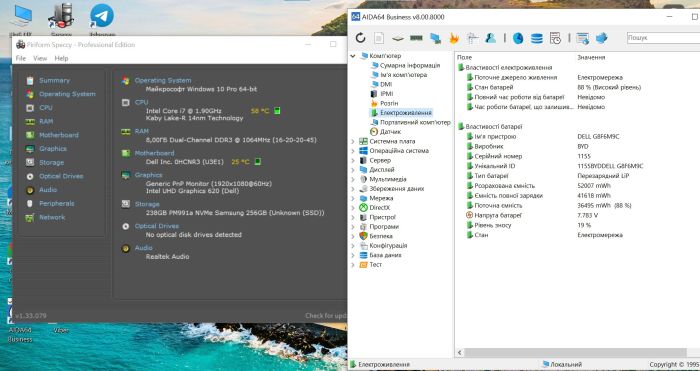The width and height of the screenshot is (700, 371).
Task: Click the CPU heading link in Speccy summary
Action: pos(141,102)
